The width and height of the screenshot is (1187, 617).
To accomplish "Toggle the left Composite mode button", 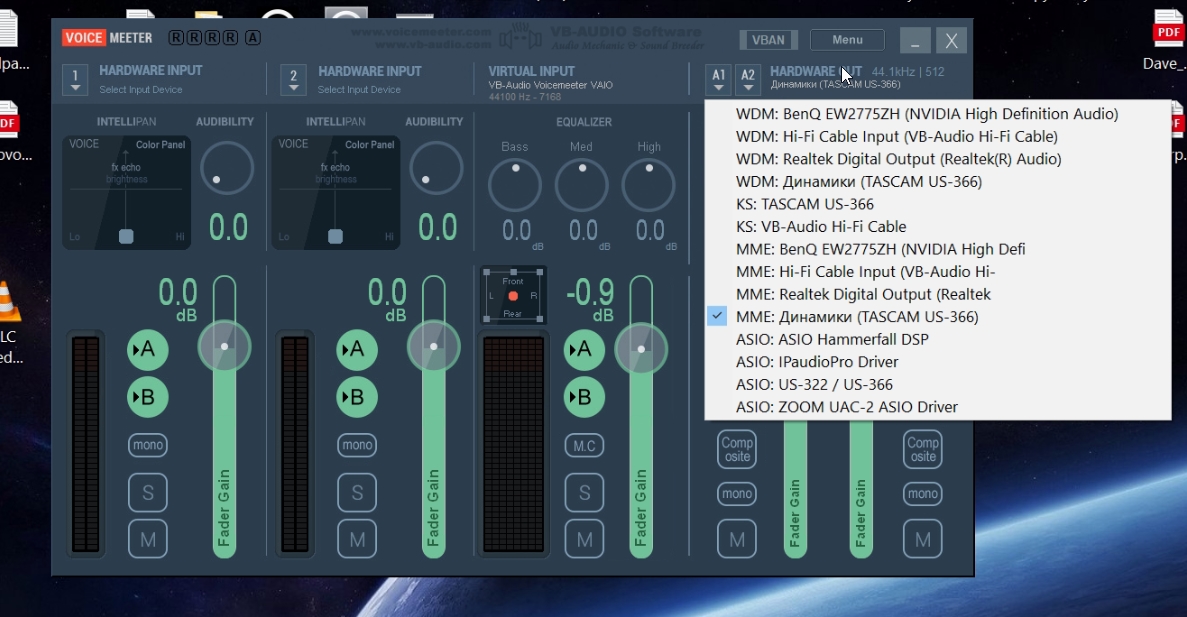I will 737,449.
